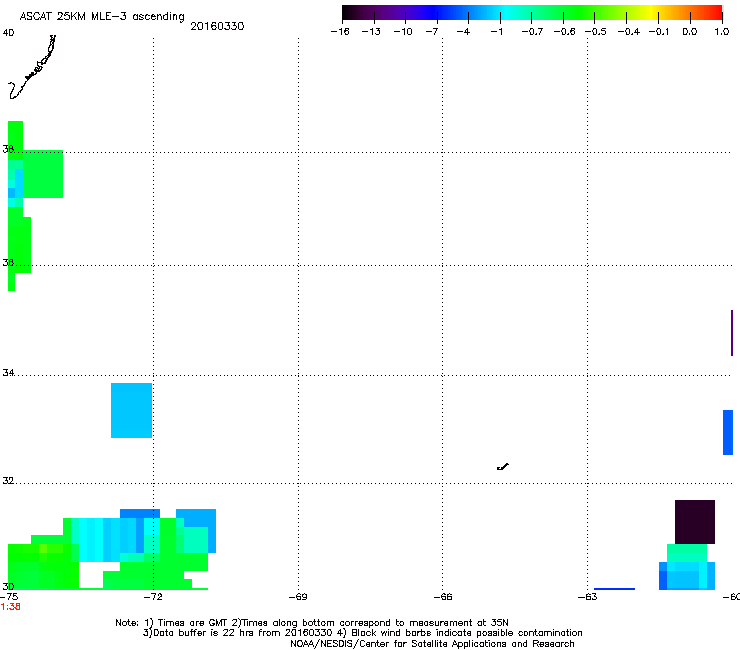The width and height of the screenshot is (740, 650).
Task: Click the longitude label -66
Action: [443, 597]
